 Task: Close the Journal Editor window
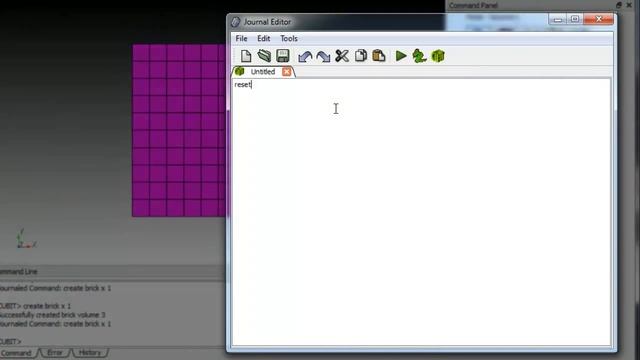click(598, 19)
